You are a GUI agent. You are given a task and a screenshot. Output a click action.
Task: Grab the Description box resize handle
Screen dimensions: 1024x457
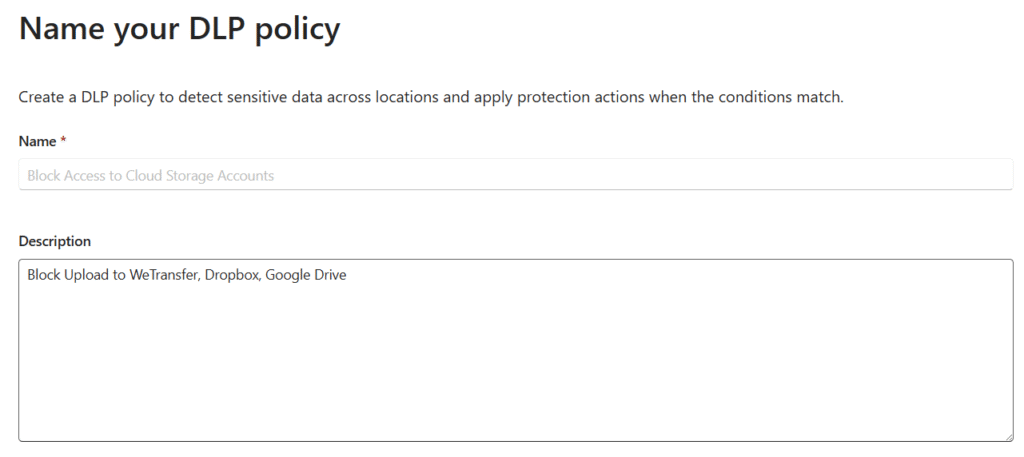(1008, 436)
